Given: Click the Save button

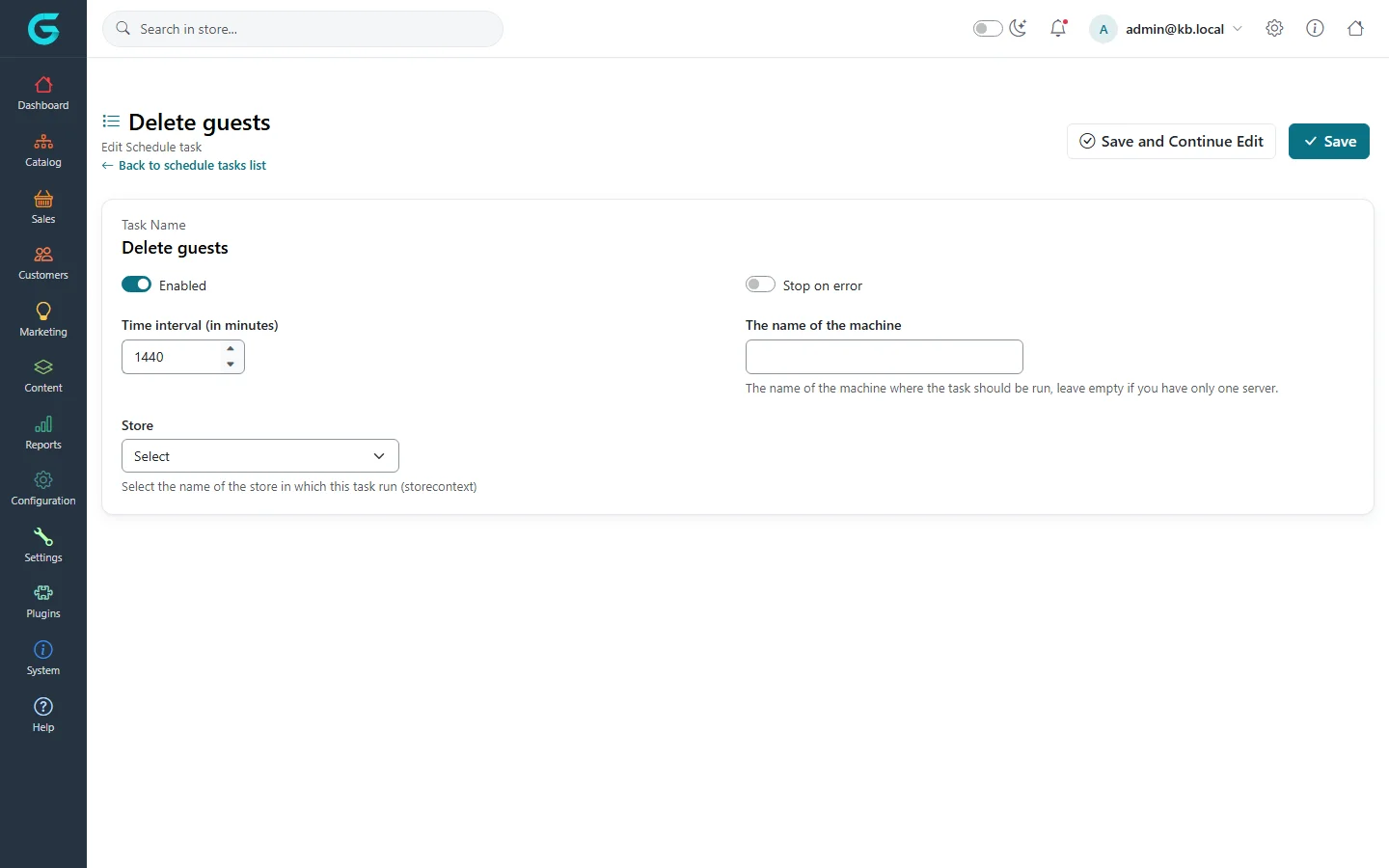Looking at the screenshot, I should [1329, 141].
